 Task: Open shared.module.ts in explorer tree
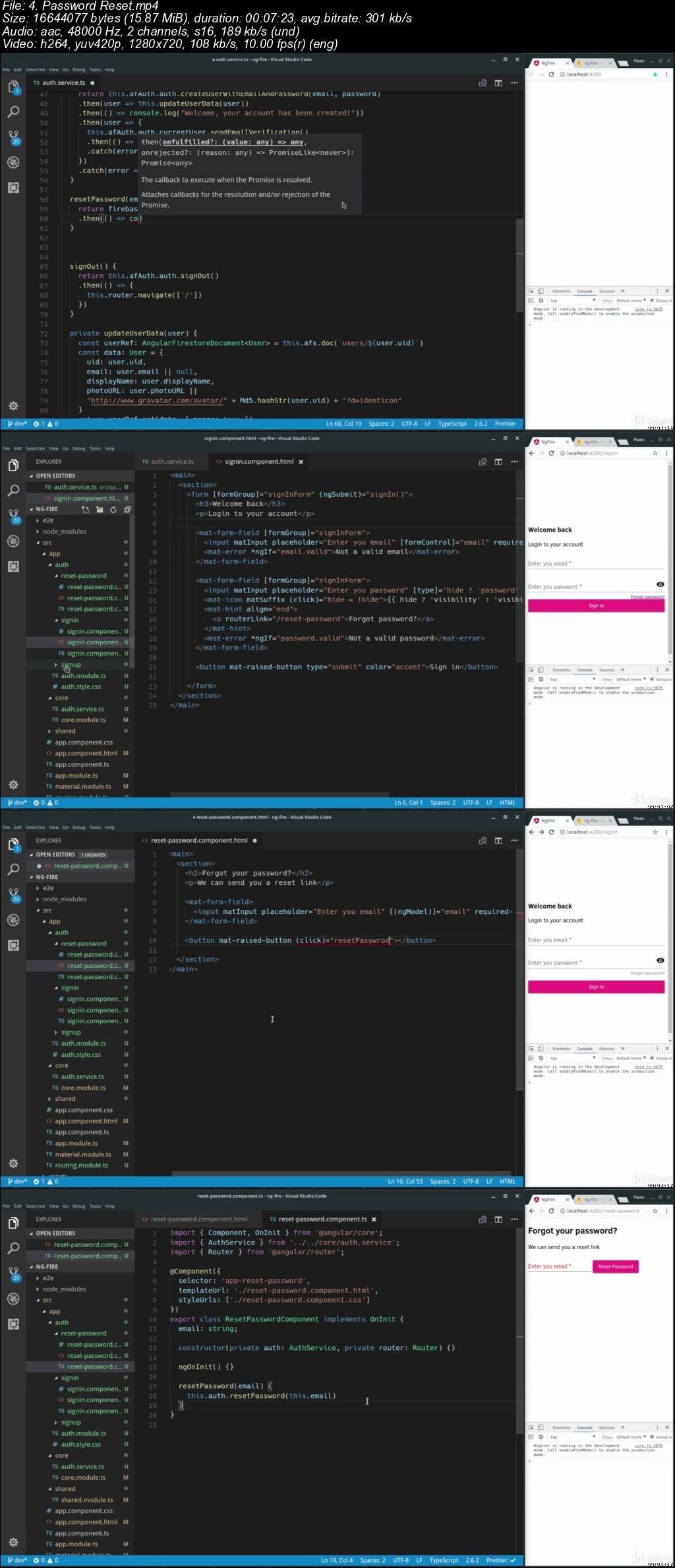tap(86, 1500)
